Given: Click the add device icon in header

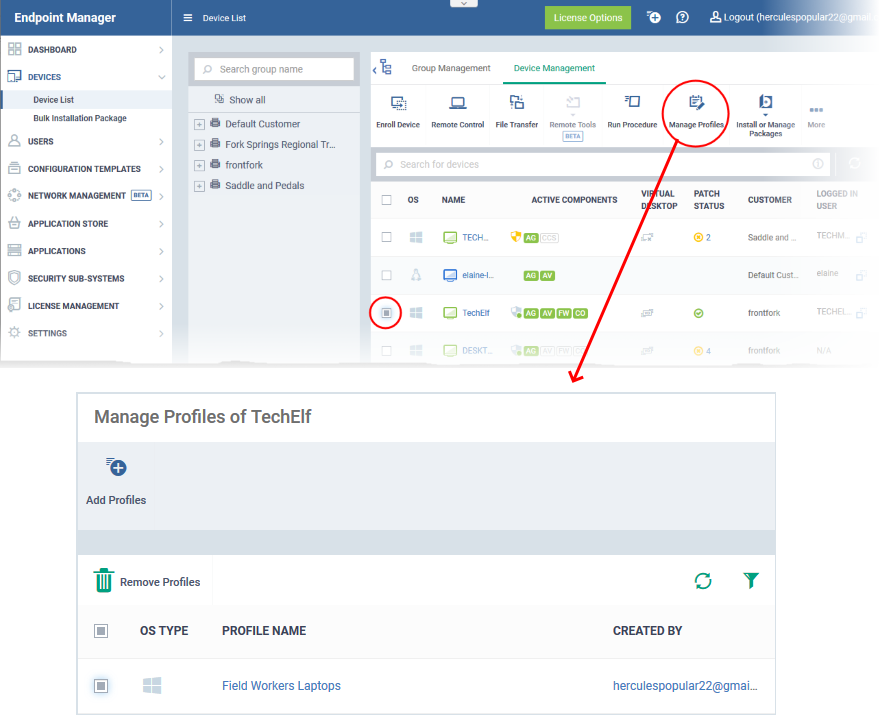Looking at the screenshot, I should 653,17.
